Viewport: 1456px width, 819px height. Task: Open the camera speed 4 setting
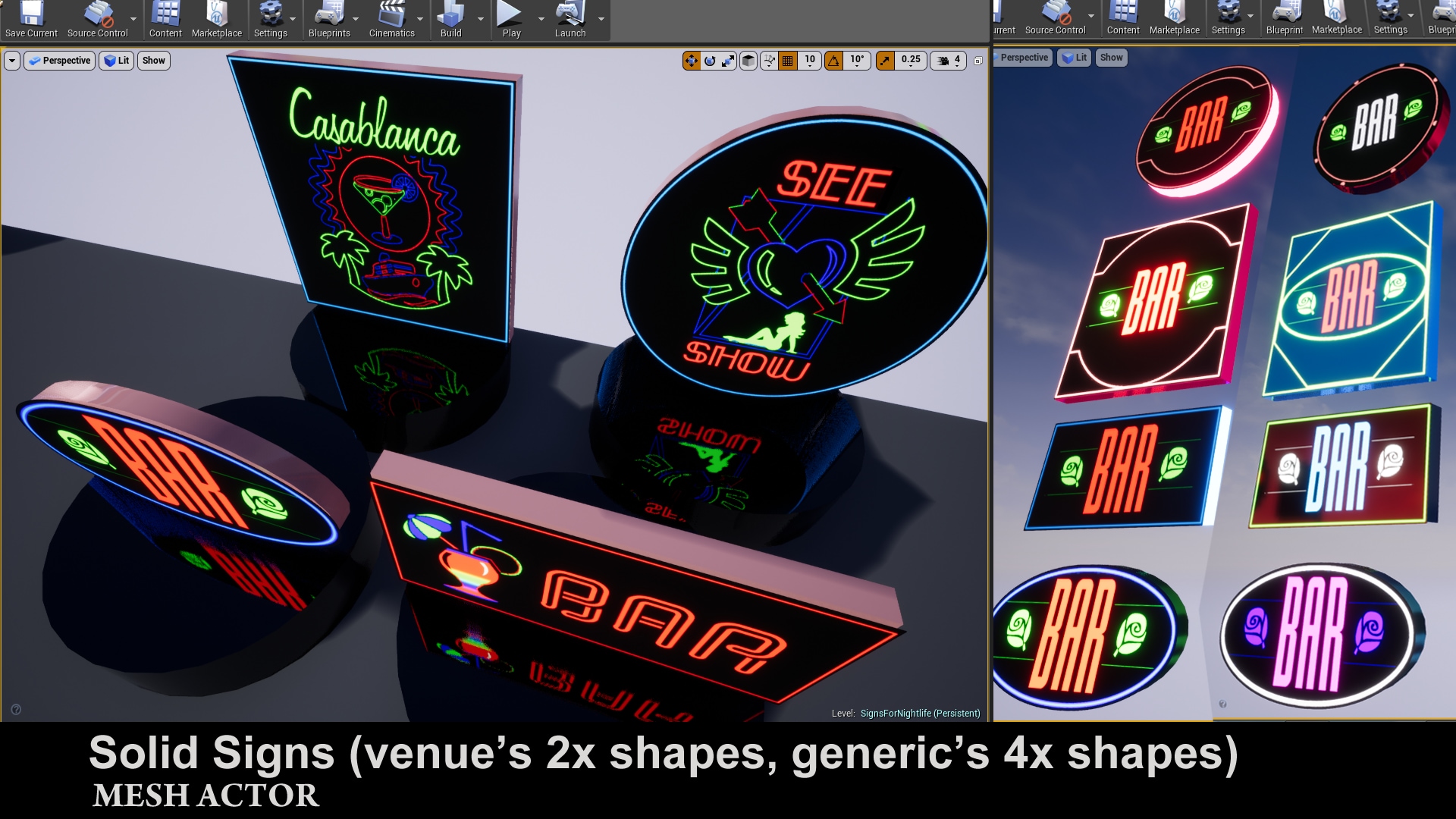click(x=949, y=61)
